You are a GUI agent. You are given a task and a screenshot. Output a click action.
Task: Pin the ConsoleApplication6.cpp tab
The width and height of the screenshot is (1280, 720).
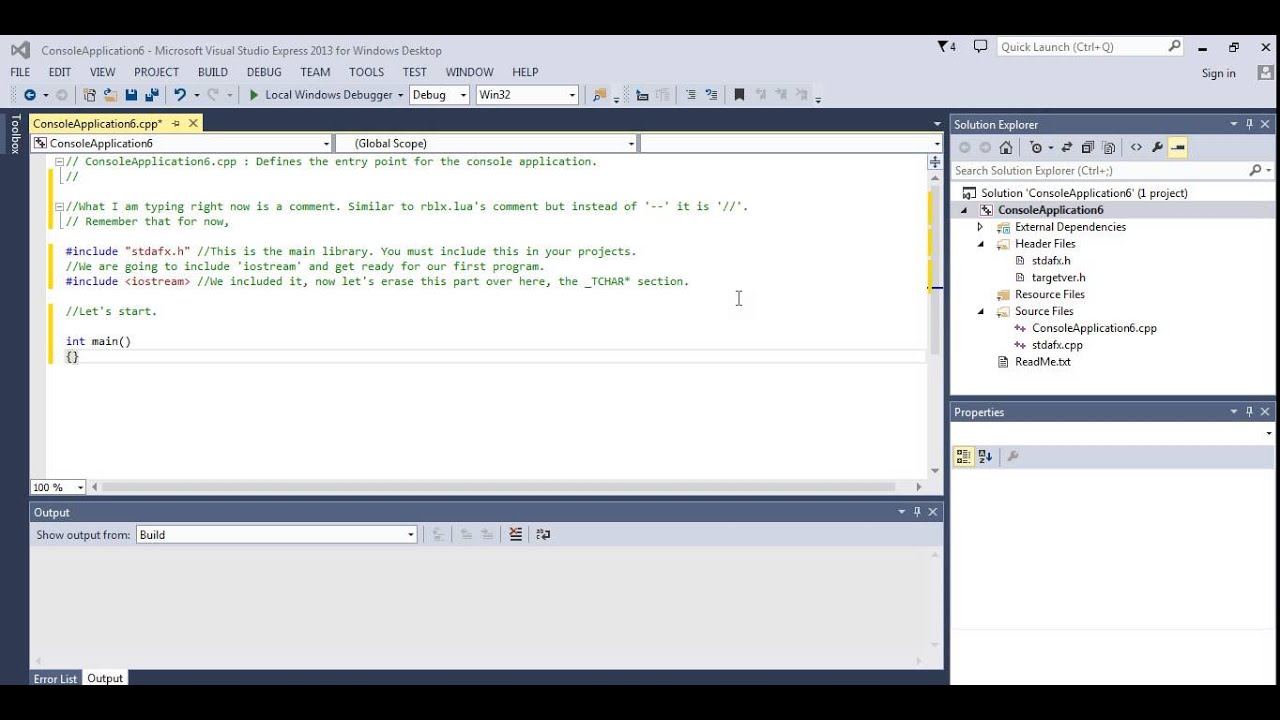pos(176,124)
